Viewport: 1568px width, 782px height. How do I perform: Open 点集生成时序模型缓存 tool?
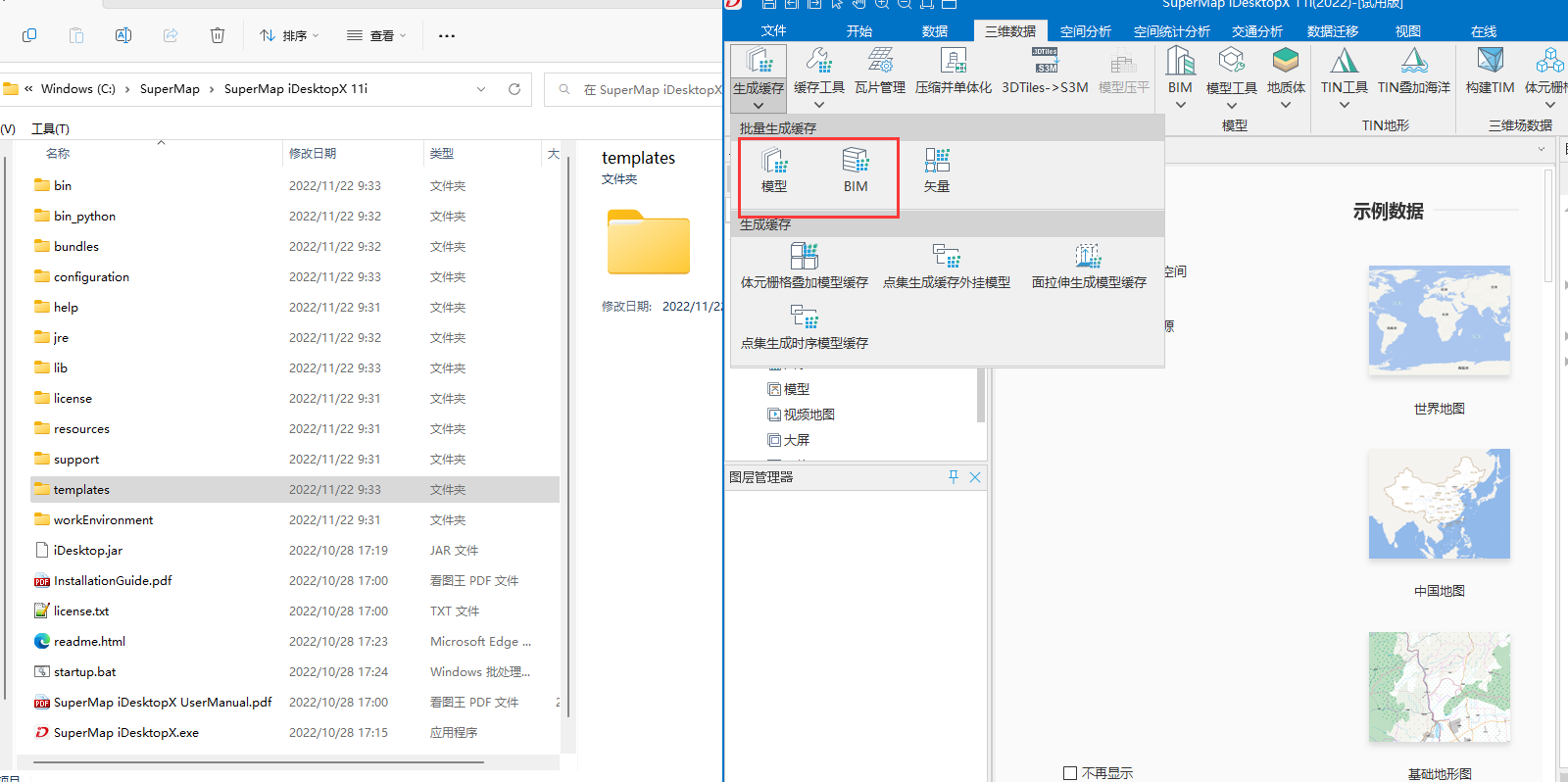(x=805, y=326)
